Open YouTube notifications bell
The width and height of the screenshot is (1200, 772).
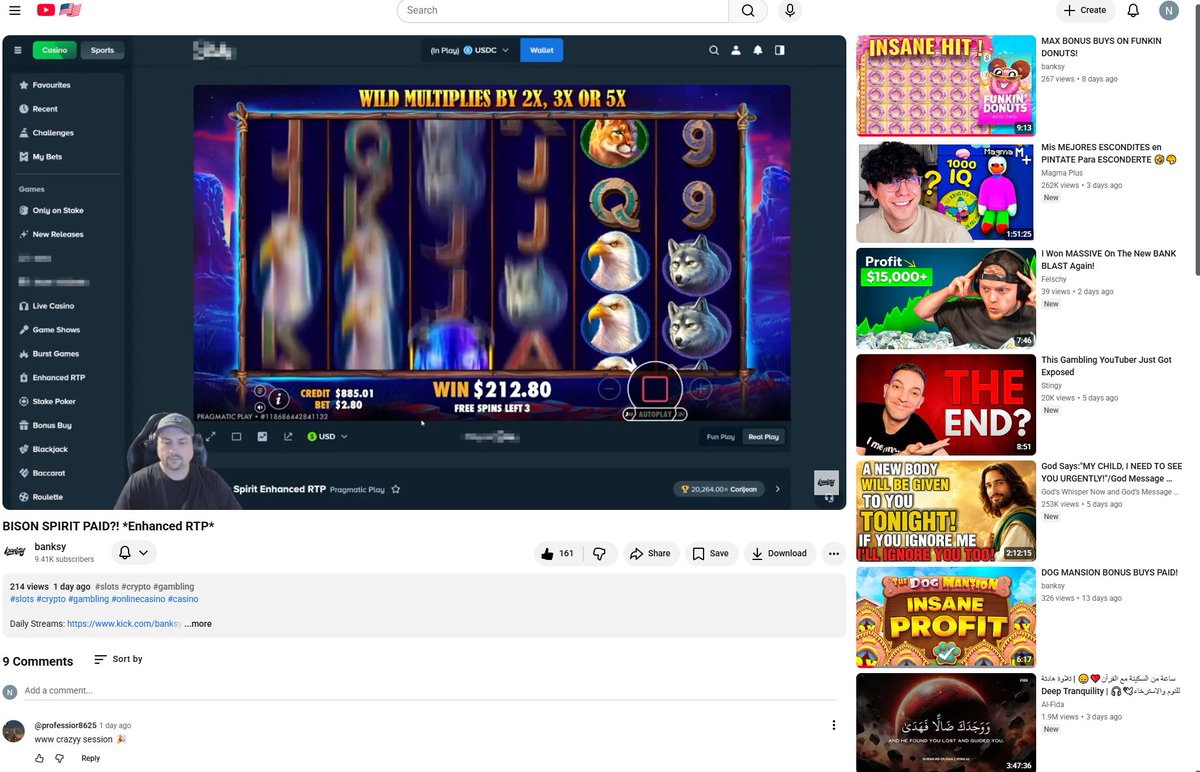pyautogui.click(x=1133, y=10)
